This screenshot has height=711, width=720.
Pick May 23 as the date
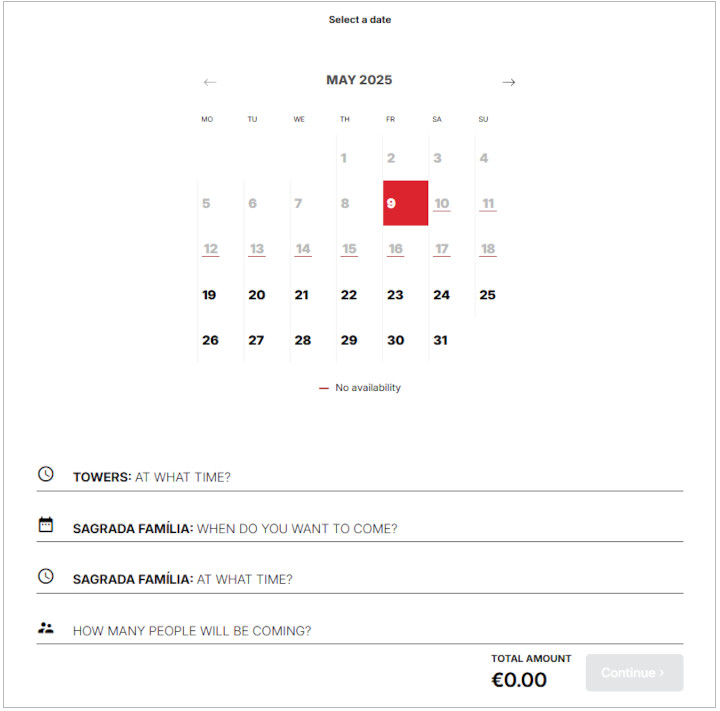(x=395, y=295)
